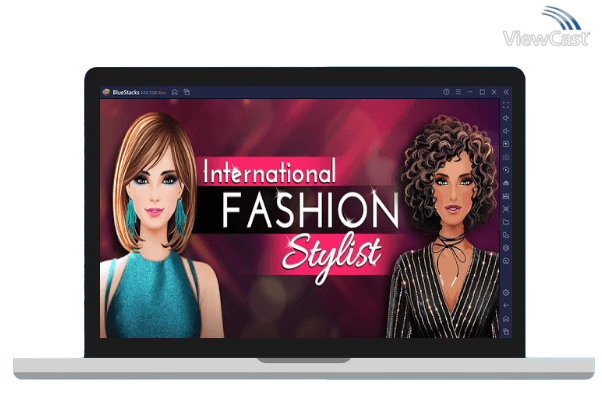The image size is (602, 414).
Task: Click the square play-button sidebar icon
Action: tap(506, 144)
